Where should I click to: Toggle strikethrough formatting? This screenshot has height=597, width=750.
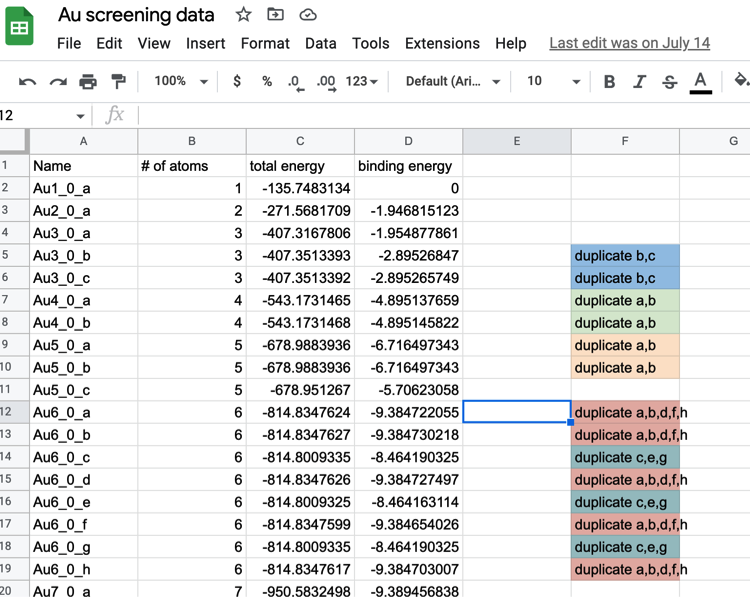[670, 81]
